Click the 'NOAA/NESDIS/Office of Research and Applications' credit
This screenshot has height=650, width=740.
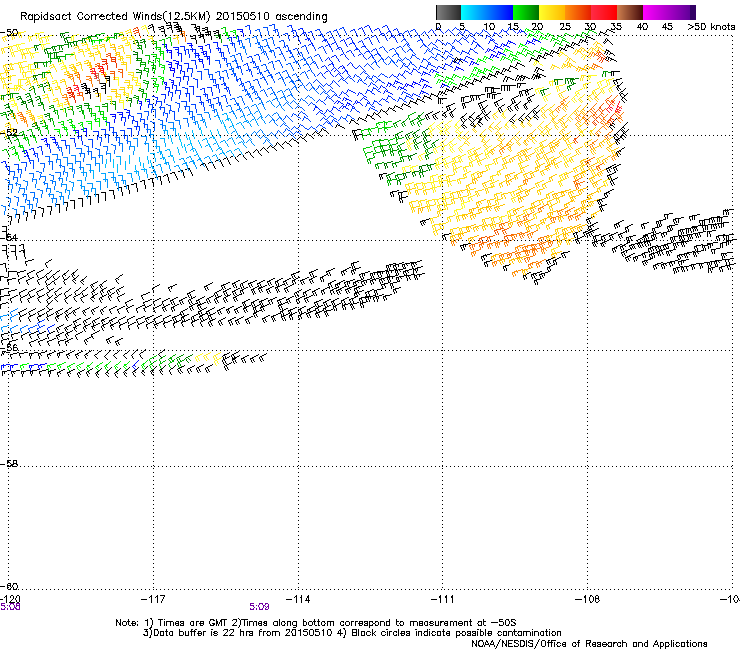pos(589,644)
